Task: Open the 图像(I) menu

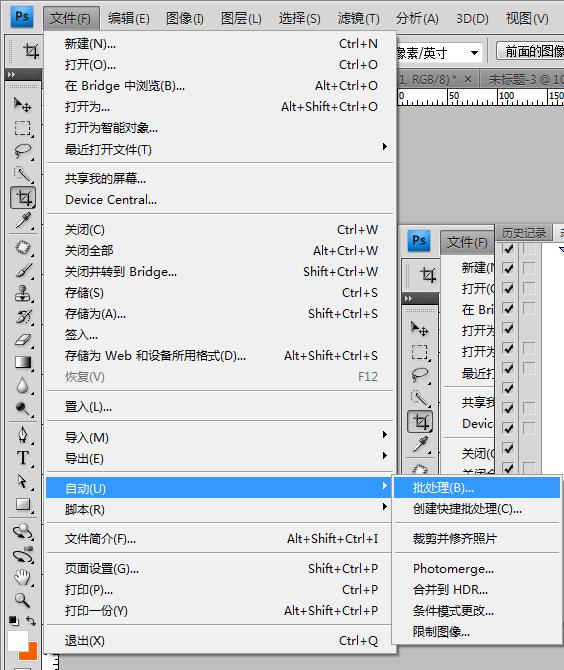Action: tap(185, 18)
